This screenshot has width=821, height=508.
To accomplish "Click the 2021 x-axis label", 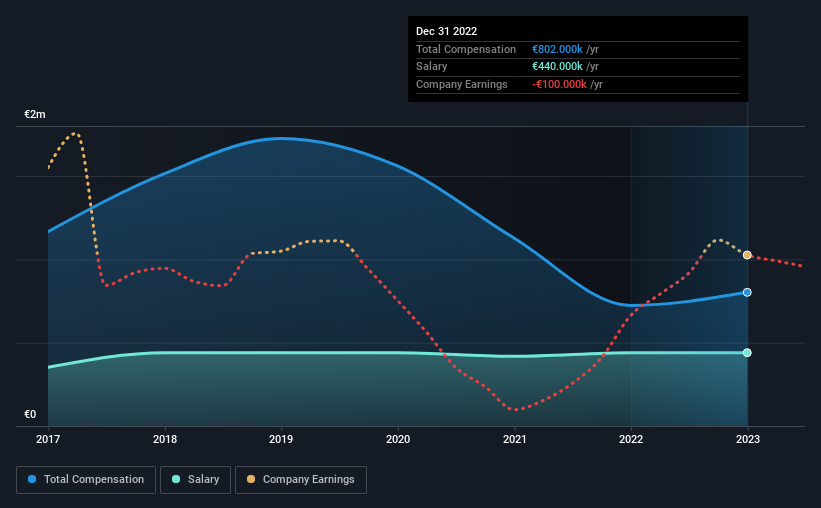I will pos(515,439).
